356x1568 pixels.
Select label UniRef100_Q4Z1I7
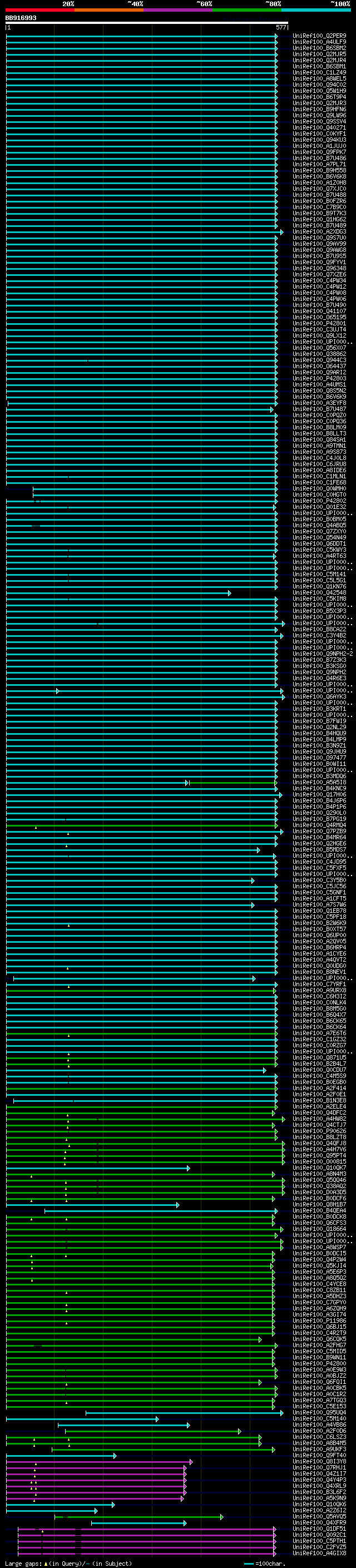pyautogui.click(x=319, y=1473)
